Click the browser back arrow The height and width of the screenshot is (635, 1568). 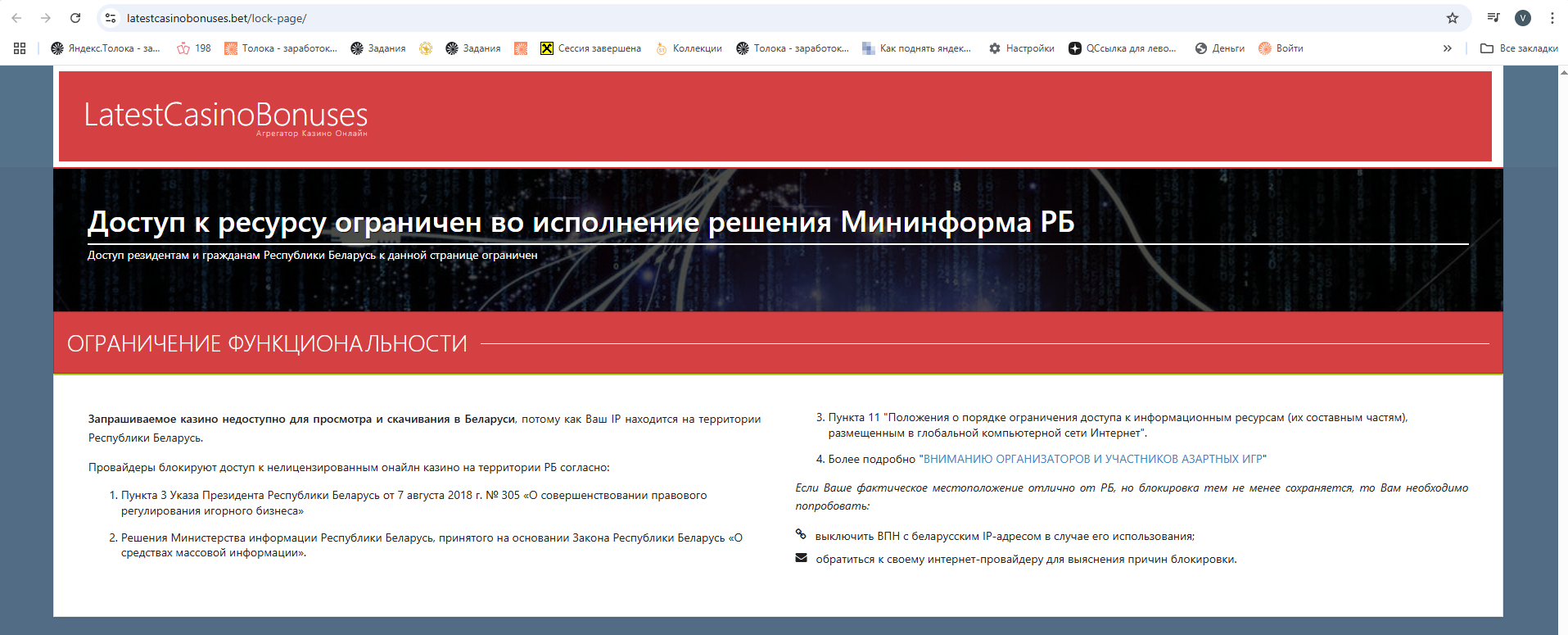16,18
